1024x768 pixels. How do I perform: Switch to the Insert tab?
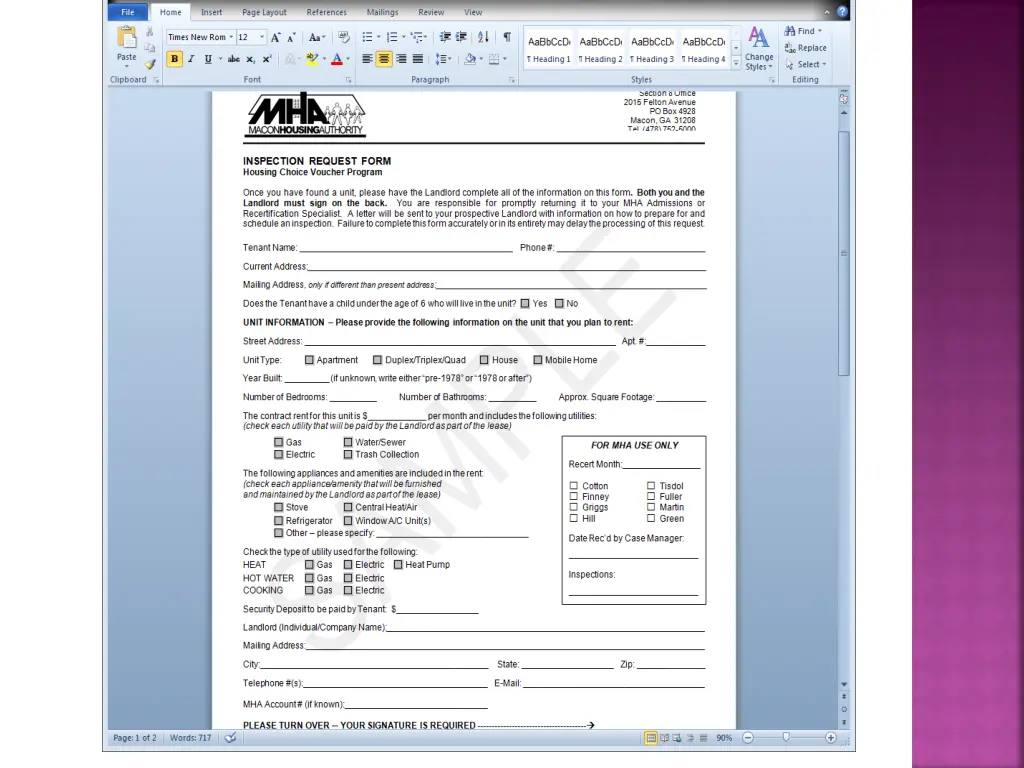pyautogui.click(x=212, y=12)
